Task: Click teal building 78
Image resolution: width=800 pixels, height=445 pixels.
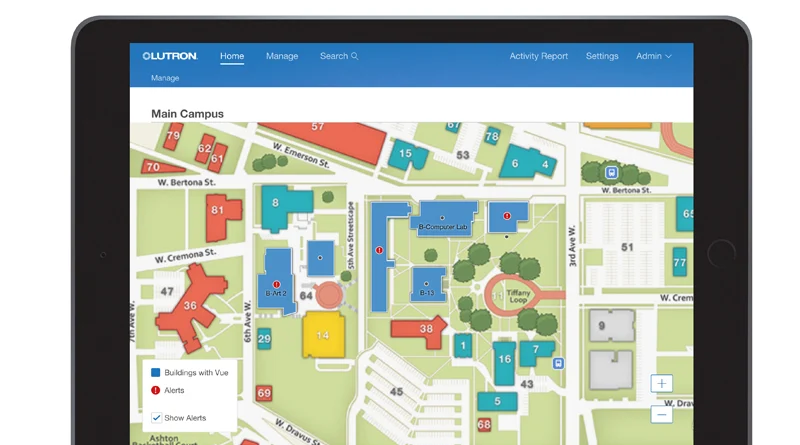Action: pyautogui.click(x=492, y=136)
